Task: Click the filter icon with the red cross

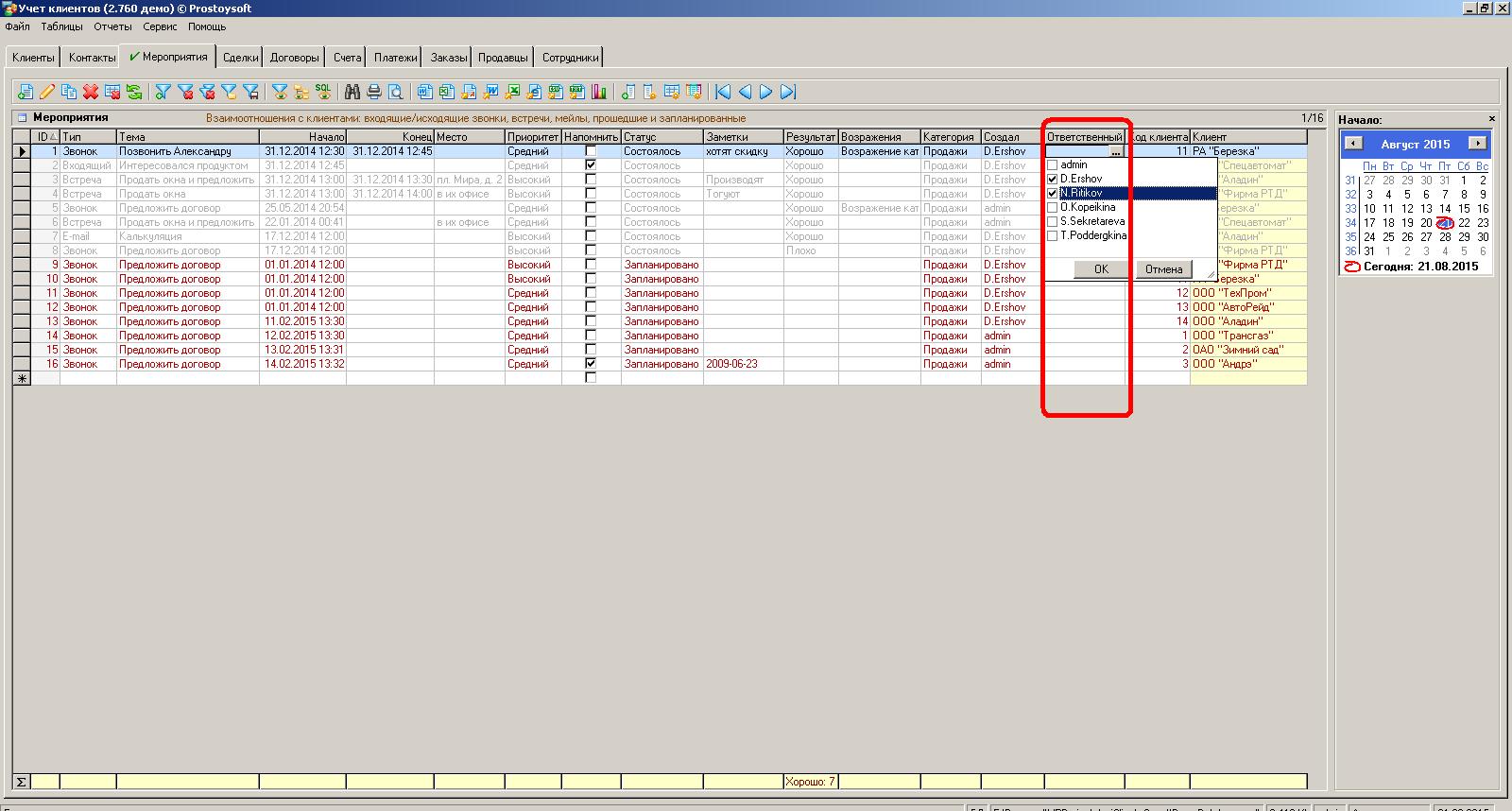Action: tap(185, 92)
